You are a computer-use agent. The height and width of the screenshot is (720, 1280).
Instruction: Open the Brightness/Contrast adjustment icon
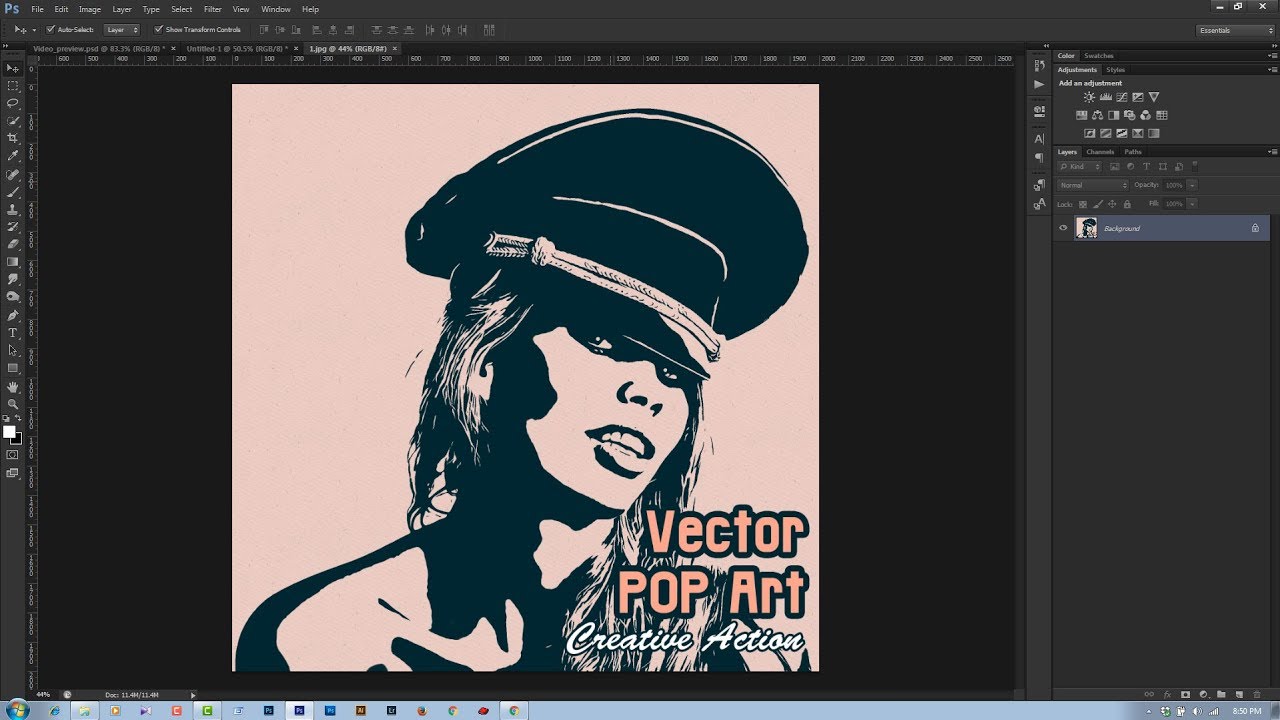1089,97
